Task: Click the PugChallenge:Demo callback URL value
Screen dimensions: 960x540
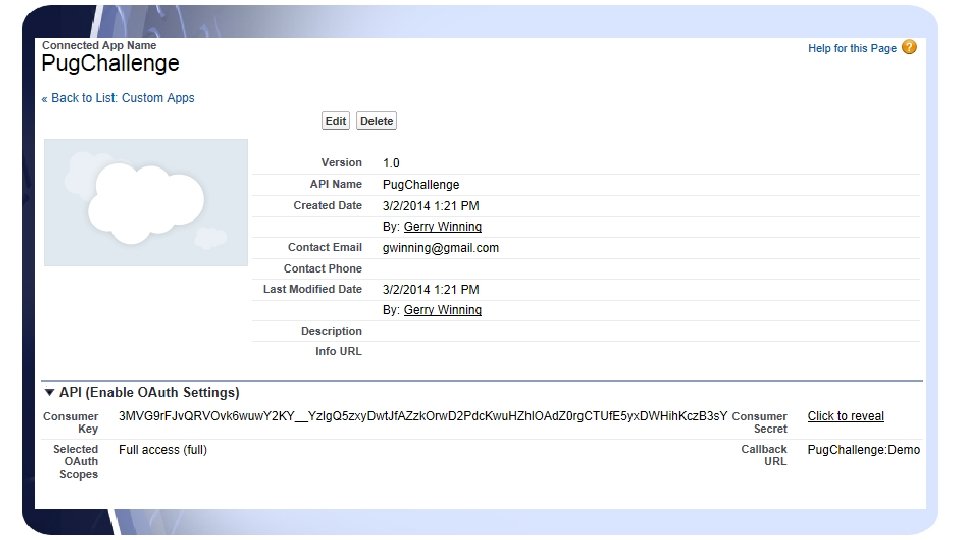Action: click(863, 450)
